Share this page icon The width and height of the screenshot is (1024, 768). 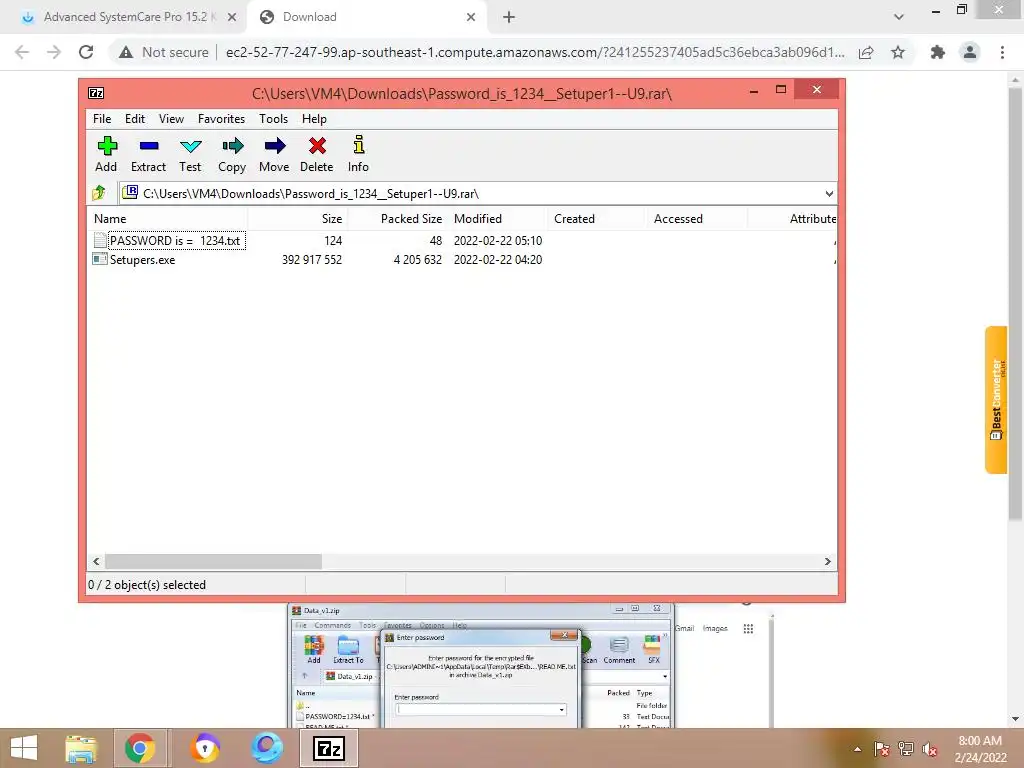(x=866, y=53)
